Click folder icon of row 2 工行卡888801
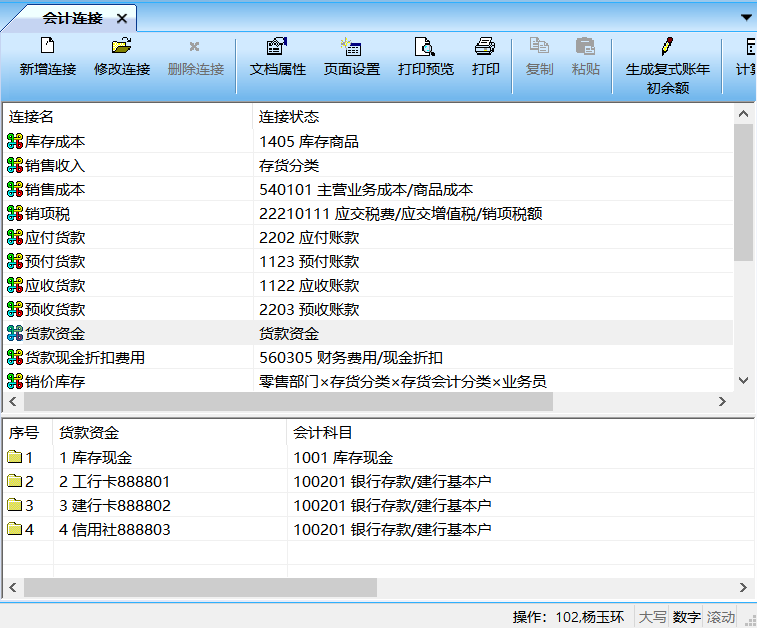The image size is (757, 628). tap(15, 481)
